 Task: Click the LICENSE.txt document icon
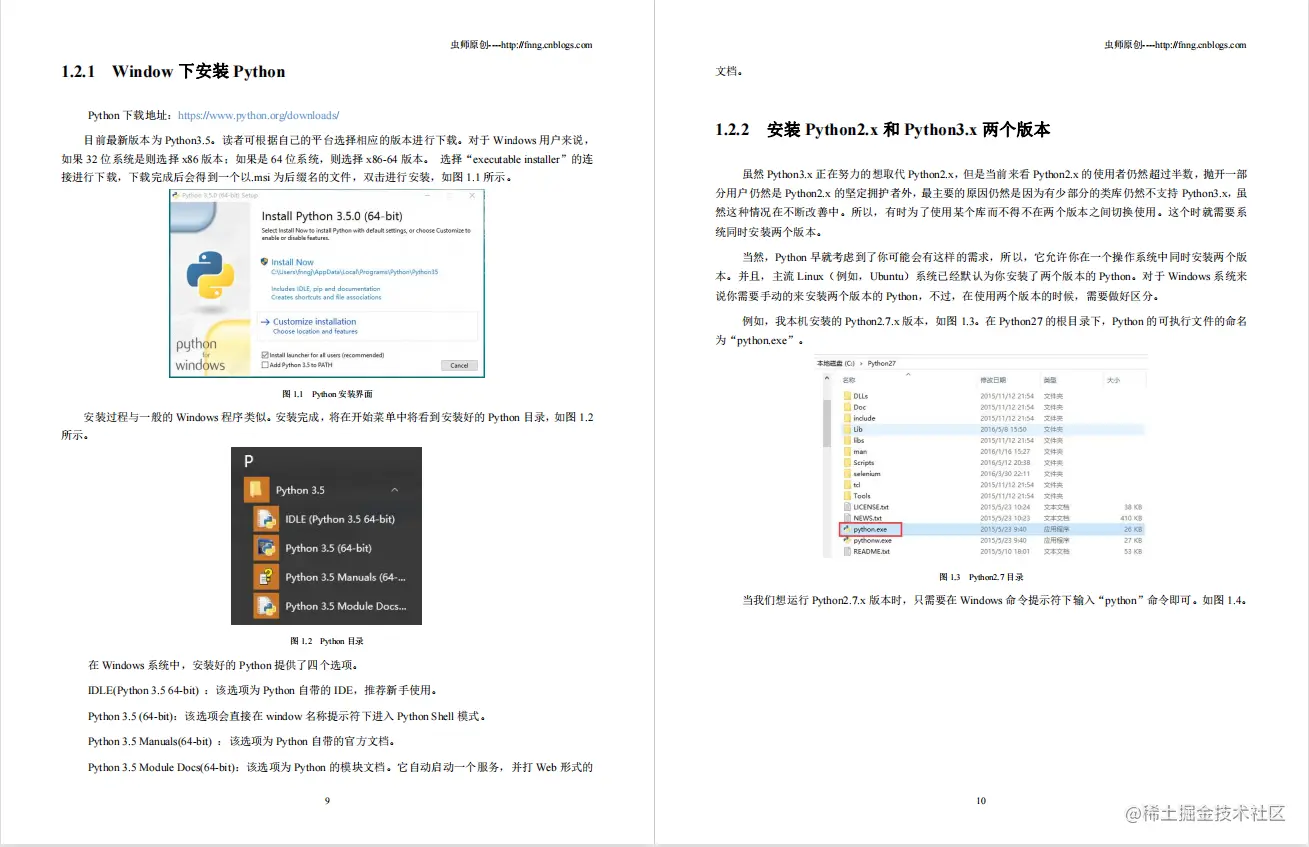pos(847,507)
